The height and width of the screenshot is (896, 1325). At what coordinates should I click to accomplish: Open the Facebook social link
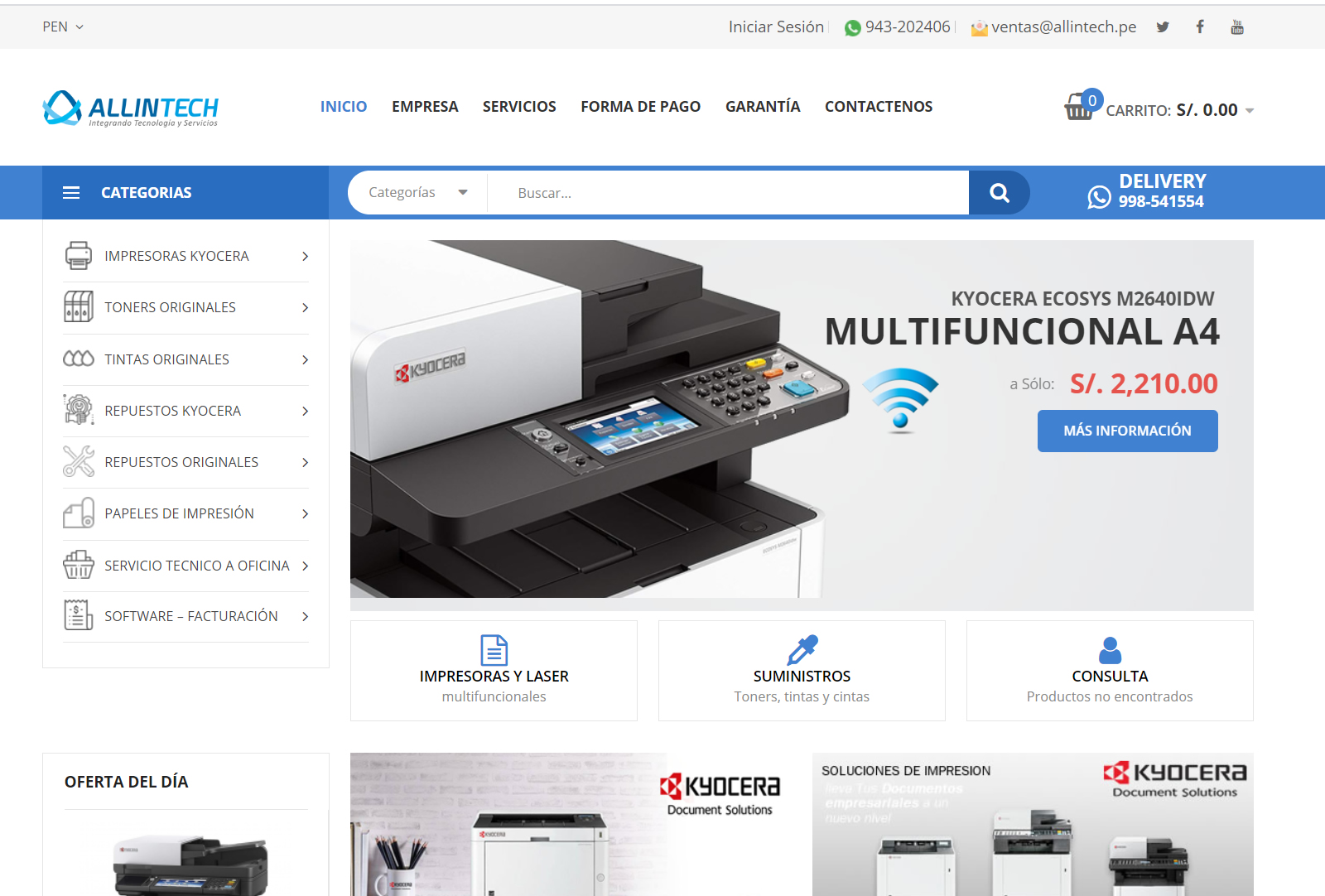click(x=1200, y=27)
